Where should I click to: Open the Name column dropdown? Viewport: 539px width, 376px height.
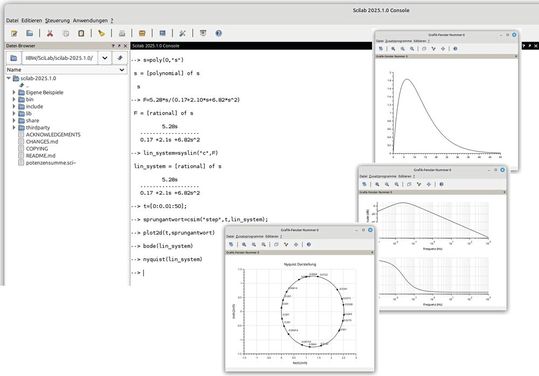tap(122, 70)
